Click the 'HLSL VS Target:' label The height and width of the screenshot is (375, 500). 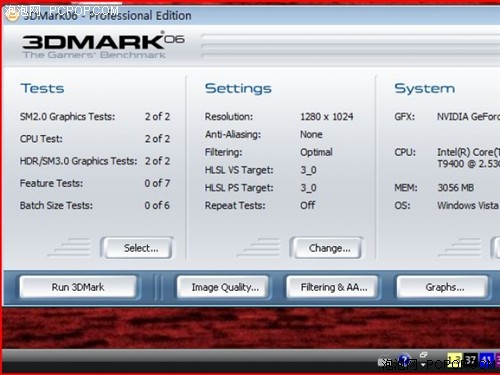(x=239, y=170)
